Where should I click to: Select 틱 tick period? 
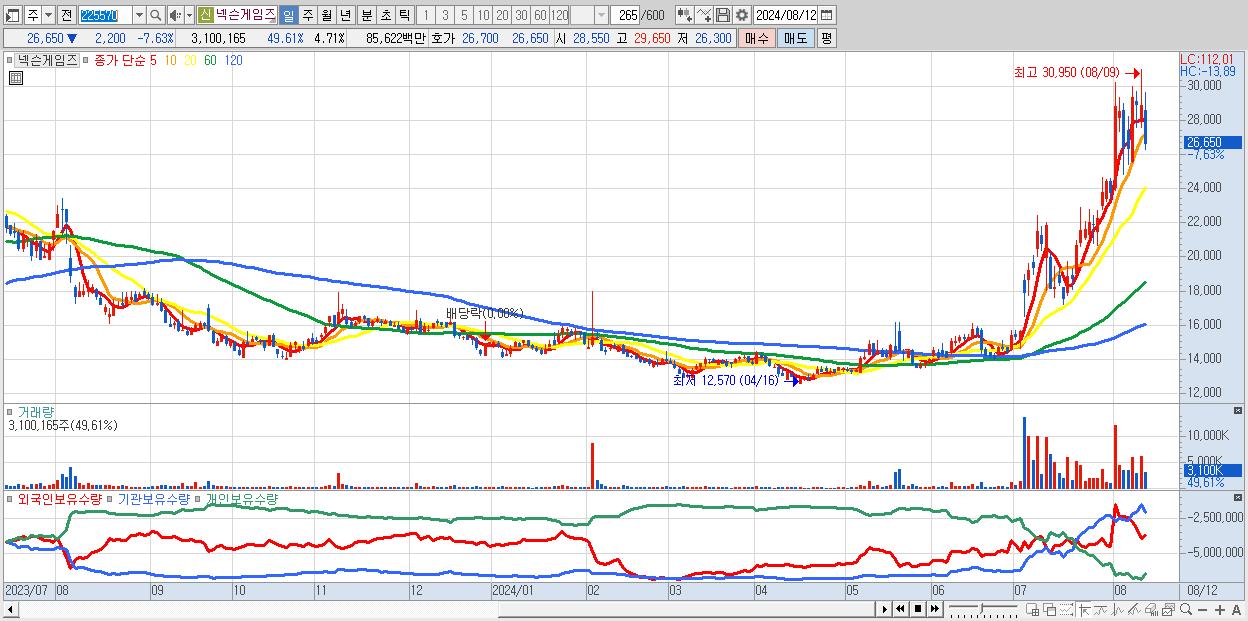click(404, 15)
